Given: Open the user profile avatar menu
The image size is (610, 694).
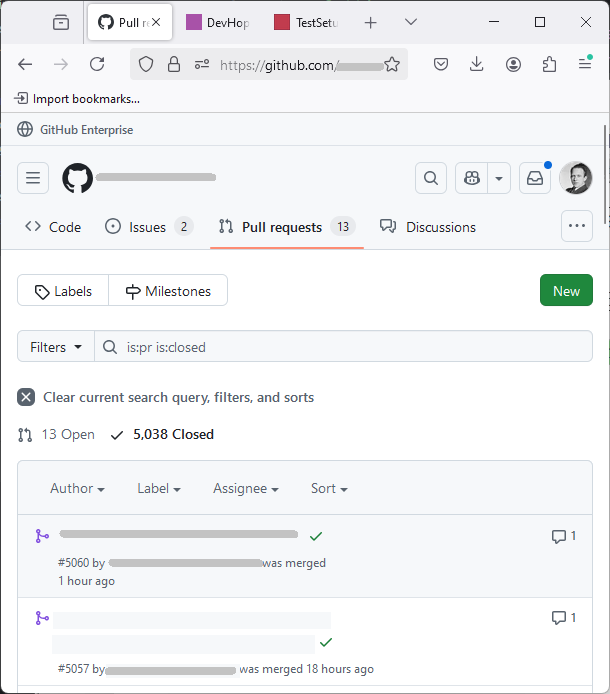Looking at the screenshot, I should pos(575,178).
